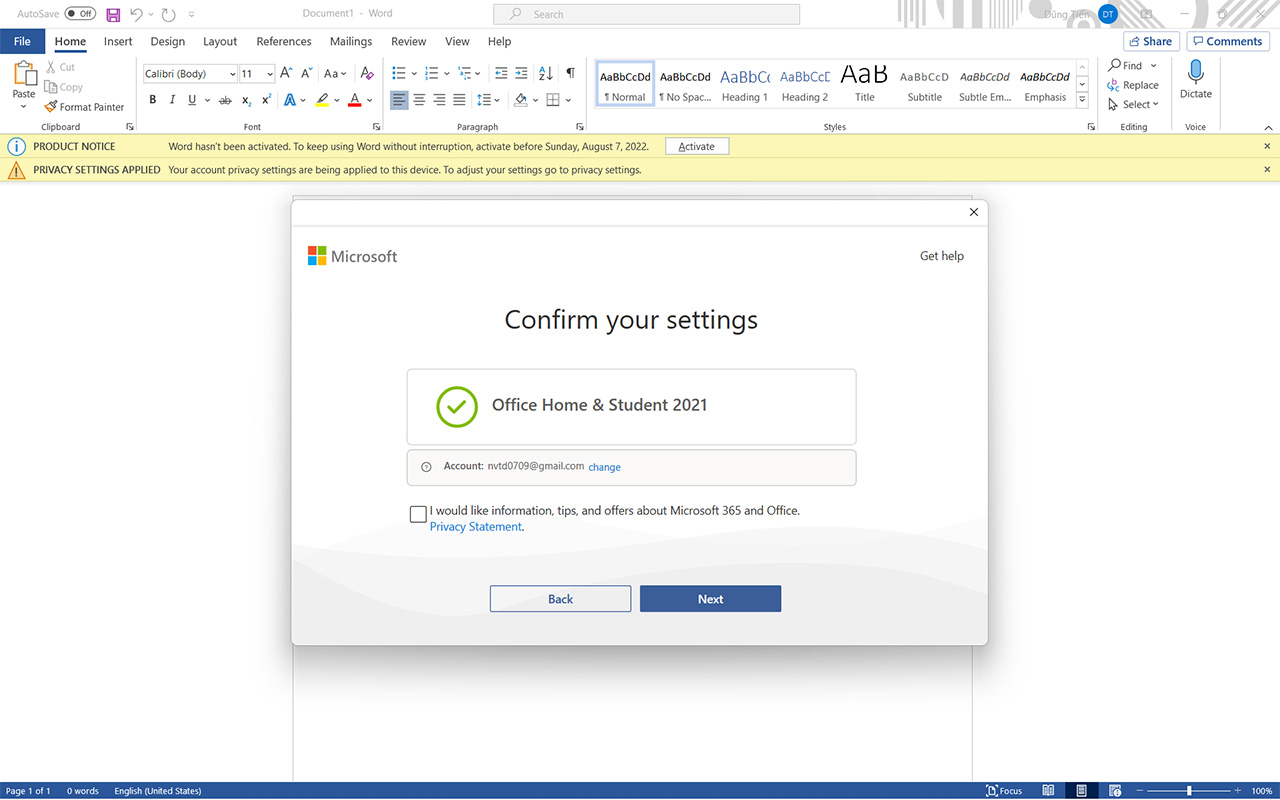Click the Dictate microphone icon

1195,72
